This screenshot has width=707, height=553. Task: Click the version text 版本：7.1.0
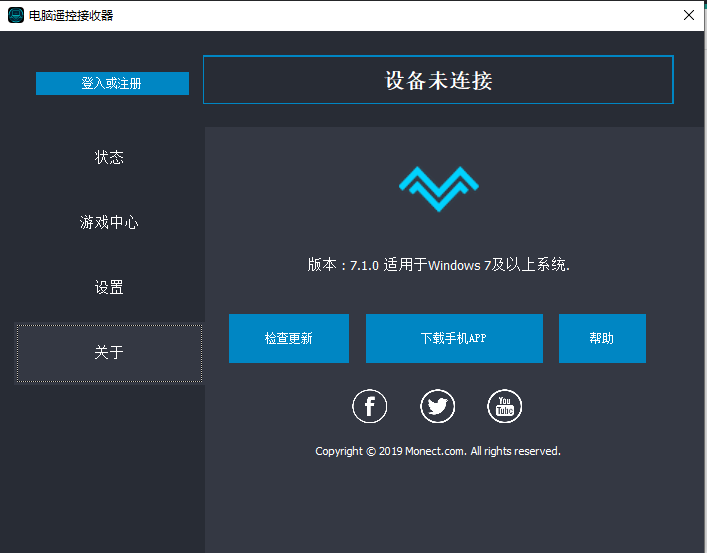tap(343, 265)
